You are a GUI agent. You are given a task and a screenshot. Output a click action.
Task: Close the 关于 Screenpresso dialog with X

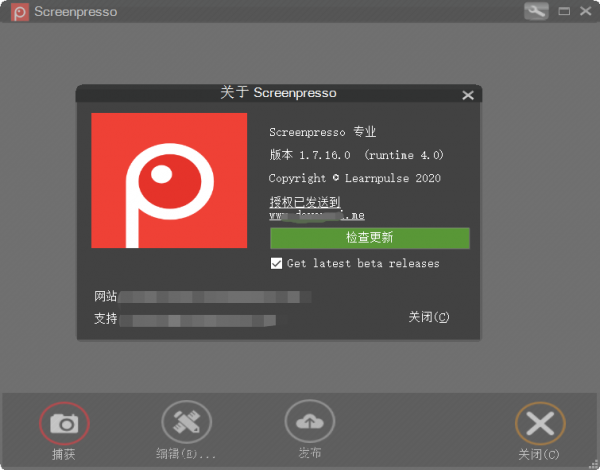point(468,95)
